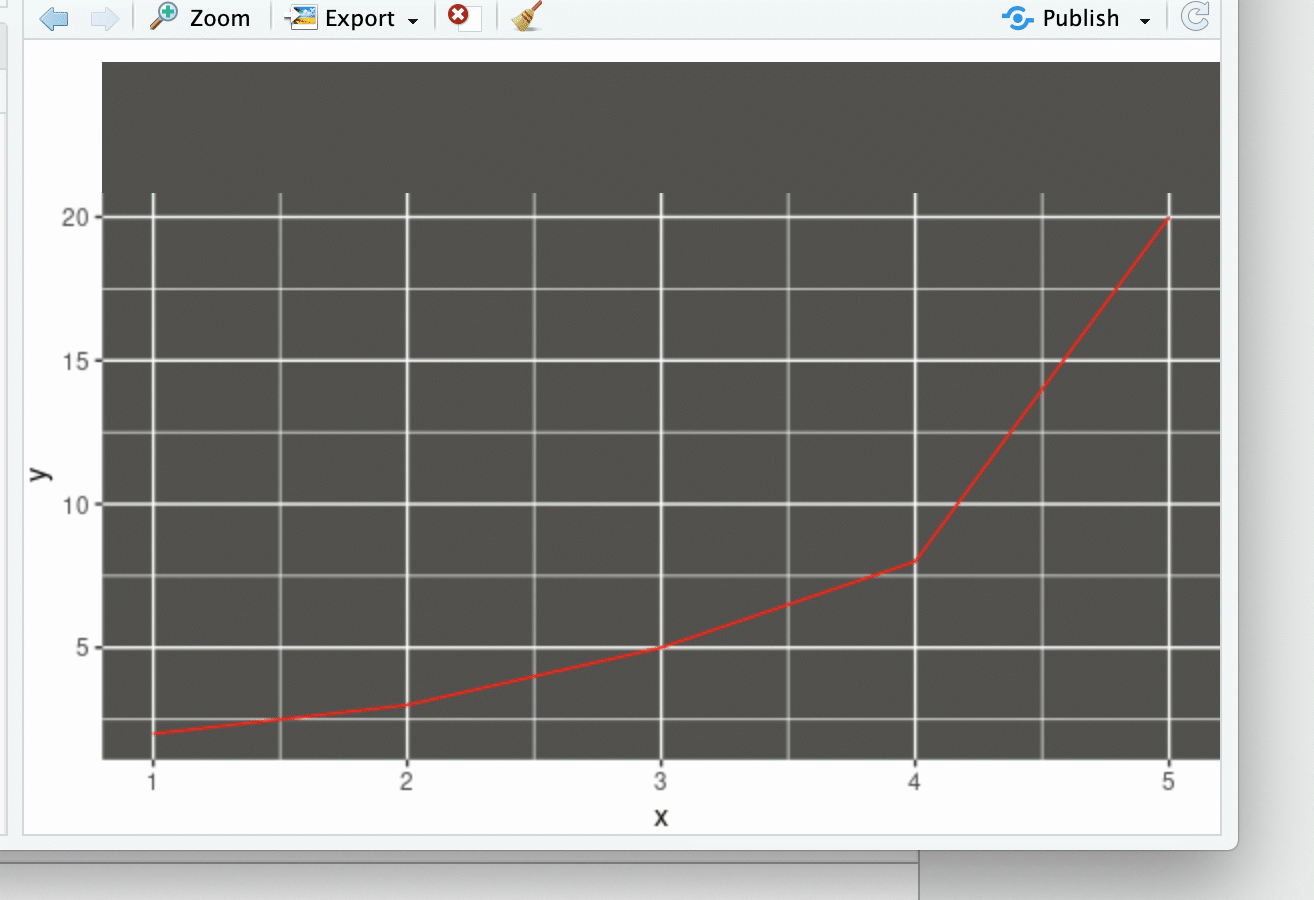Click the x axis title label

(659, 817)
